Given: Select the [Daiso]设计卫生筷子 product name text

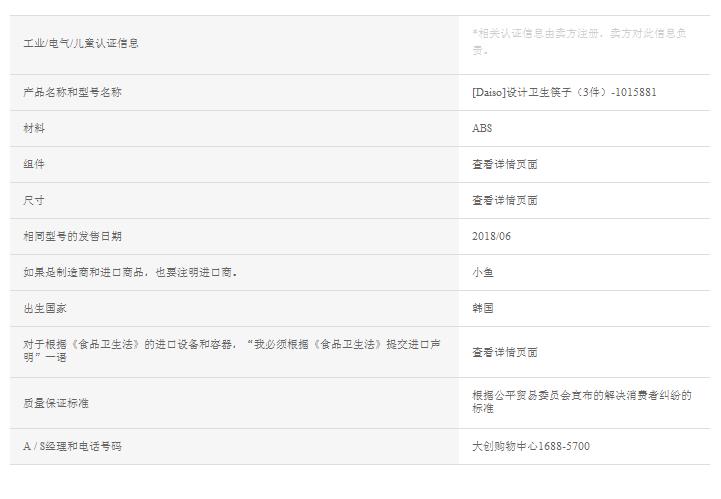Looking at the screenshot, I should [564, 92].
